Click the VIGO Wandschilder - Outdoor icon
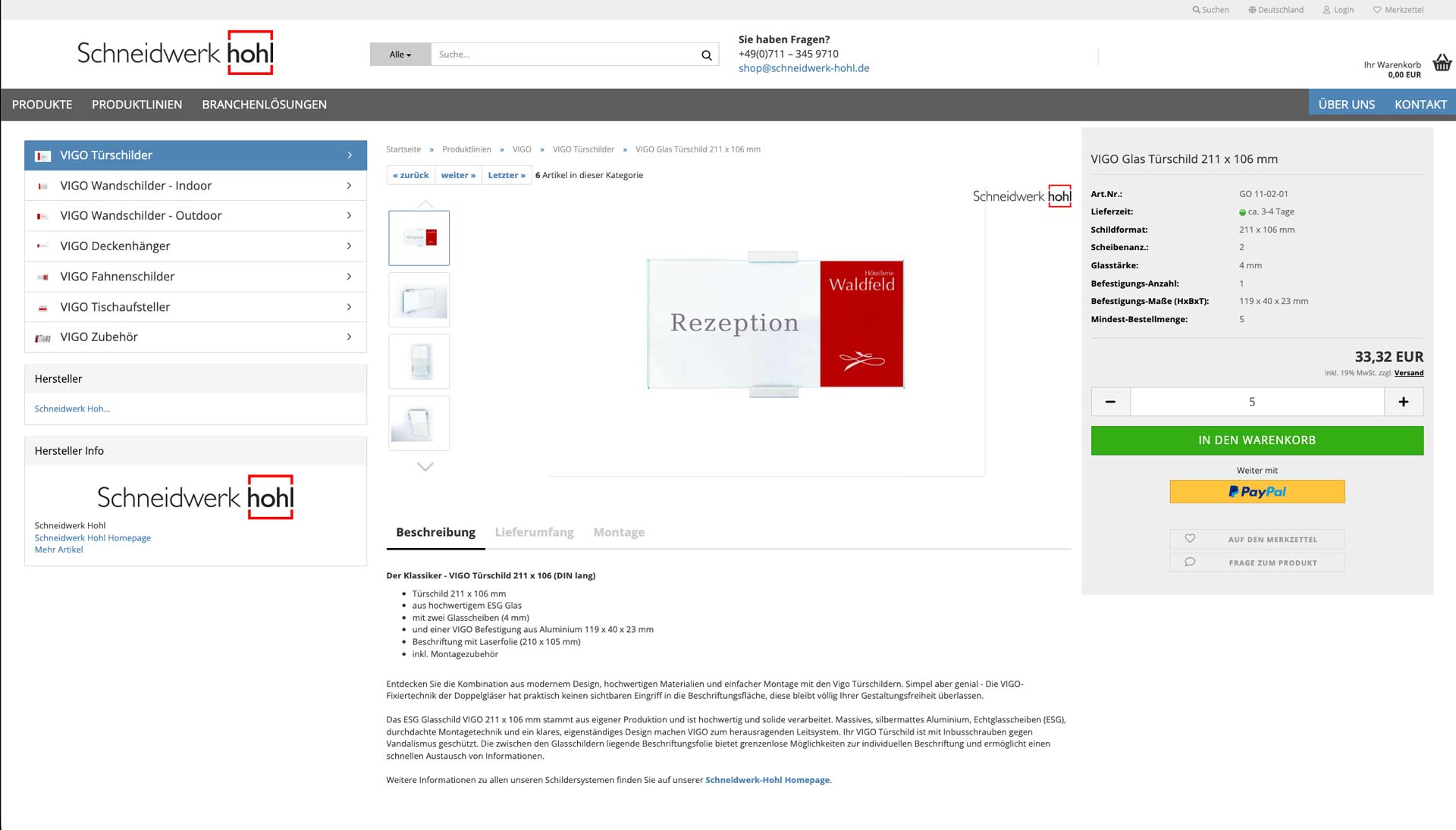This screenshot has height=830, width=1456. click(x=43, y=217)
